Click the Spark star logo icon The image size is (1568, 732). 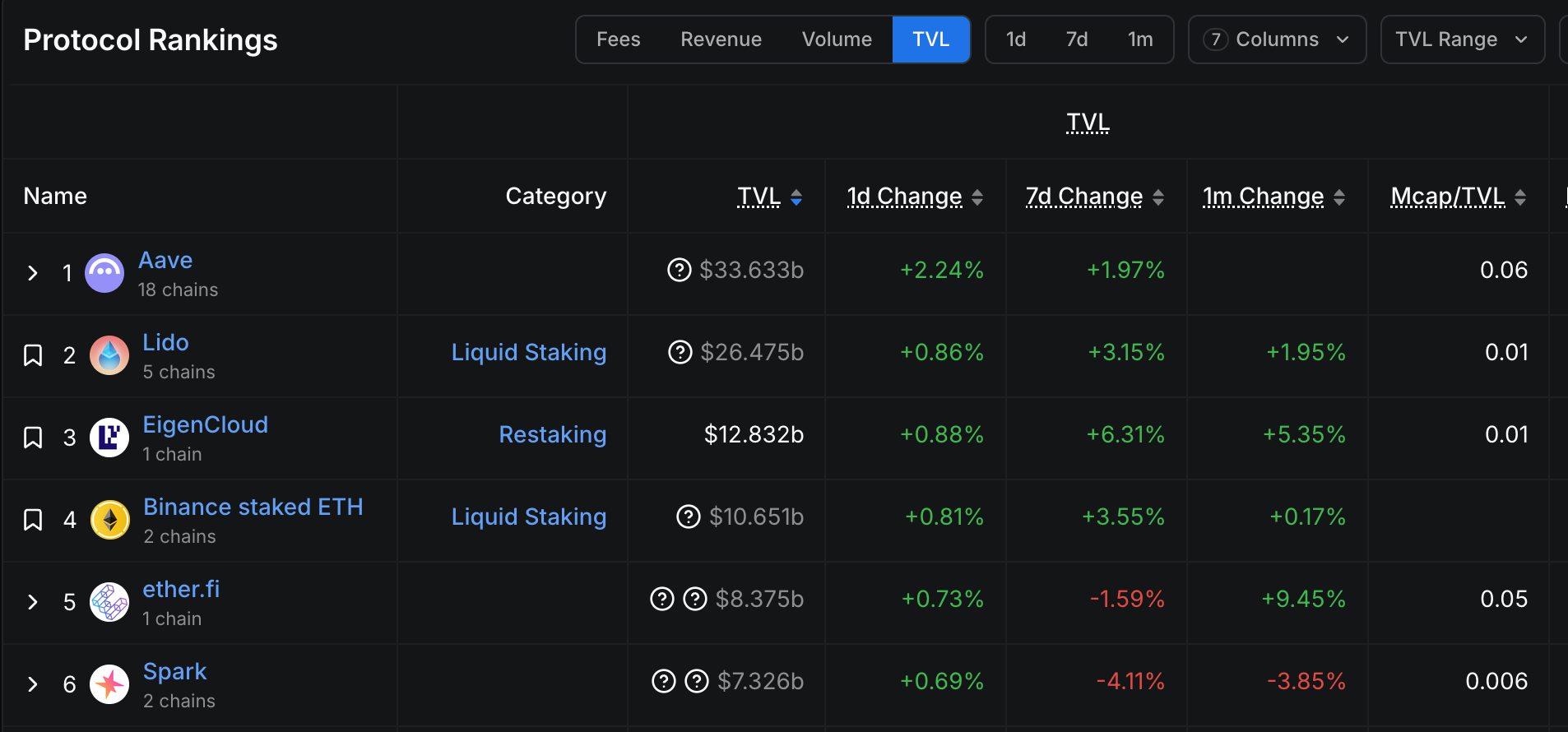[109, 684]
